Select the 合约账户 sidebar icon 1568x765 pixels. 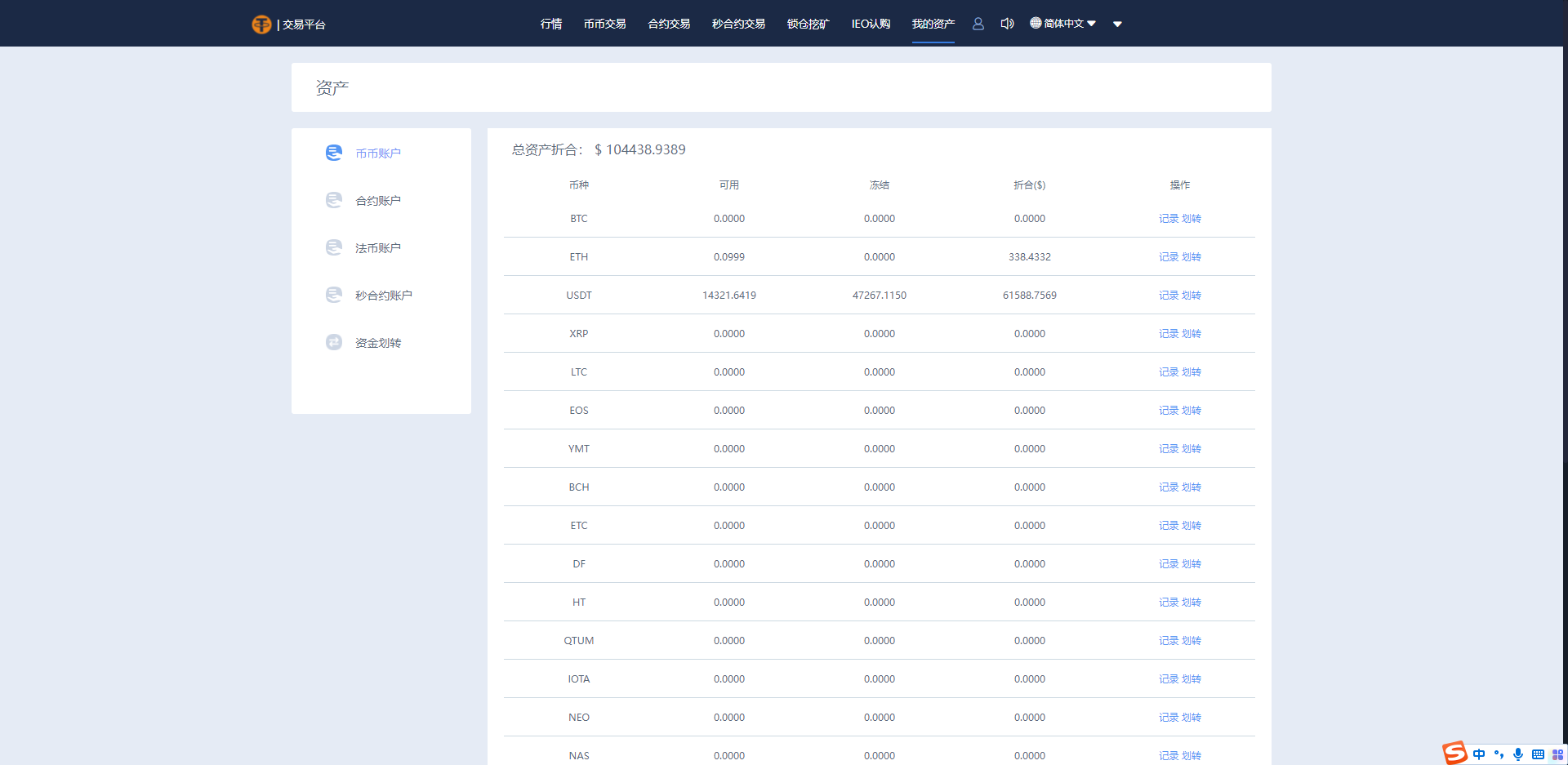pos(334,200)
